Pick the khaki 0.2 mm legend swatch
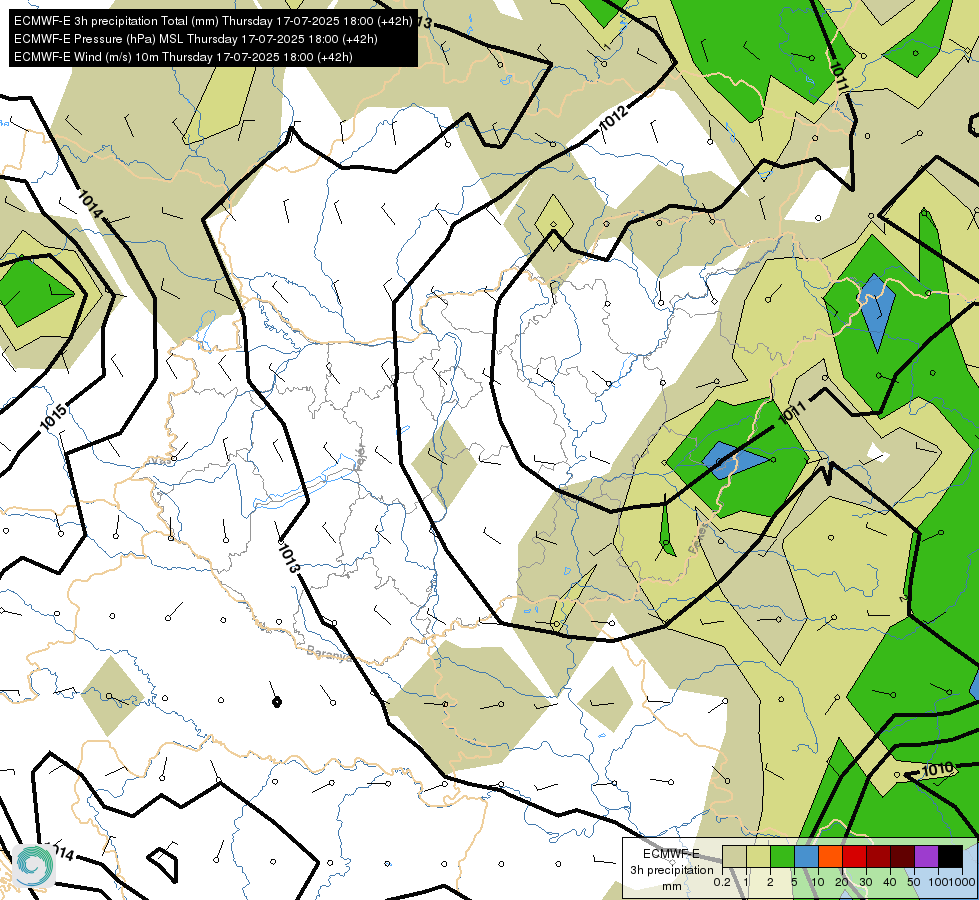 [734, 857]
